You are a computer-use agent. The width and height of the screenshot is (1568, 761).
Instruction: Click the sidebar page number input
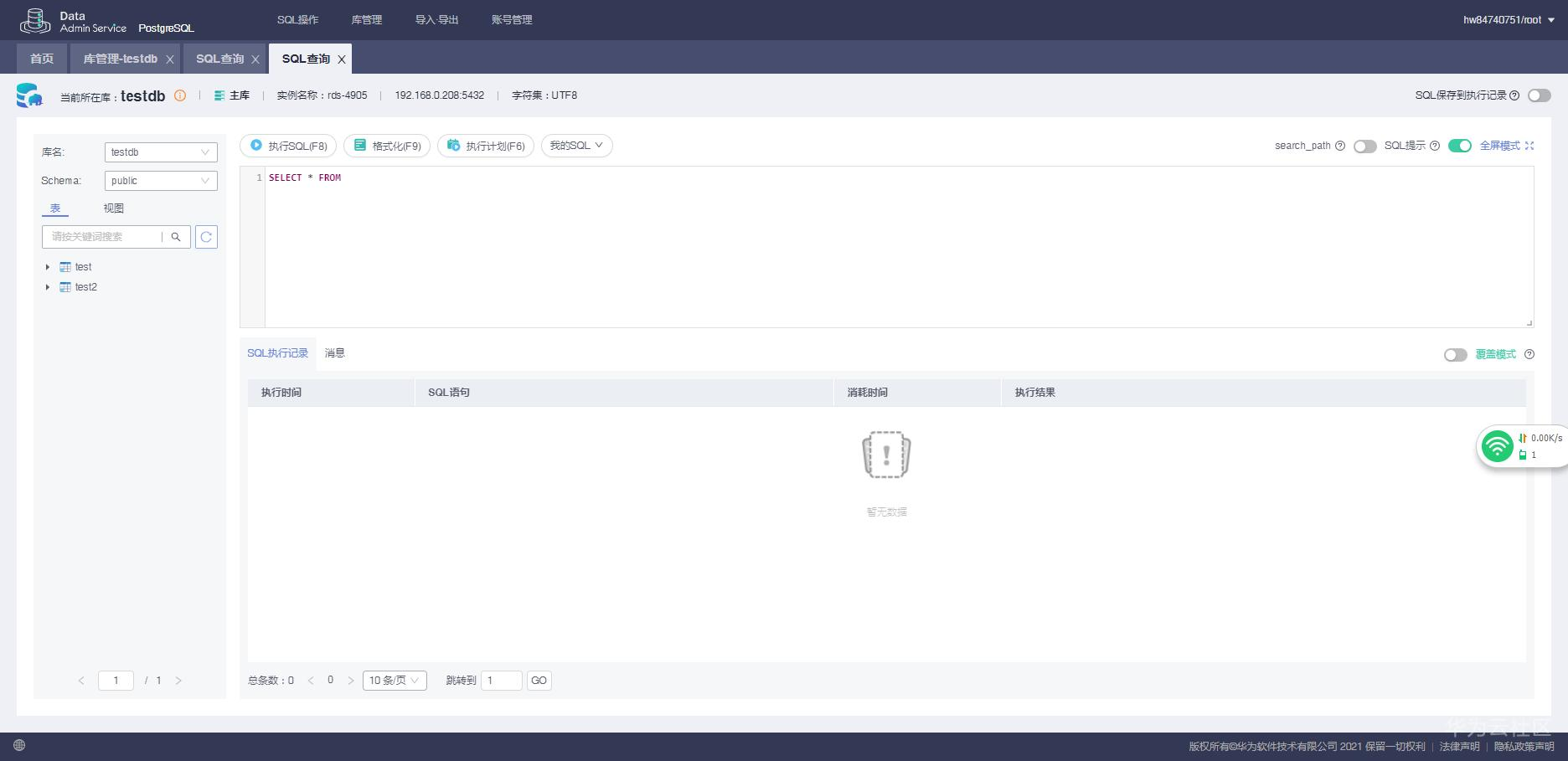click(x=116, y=681)
